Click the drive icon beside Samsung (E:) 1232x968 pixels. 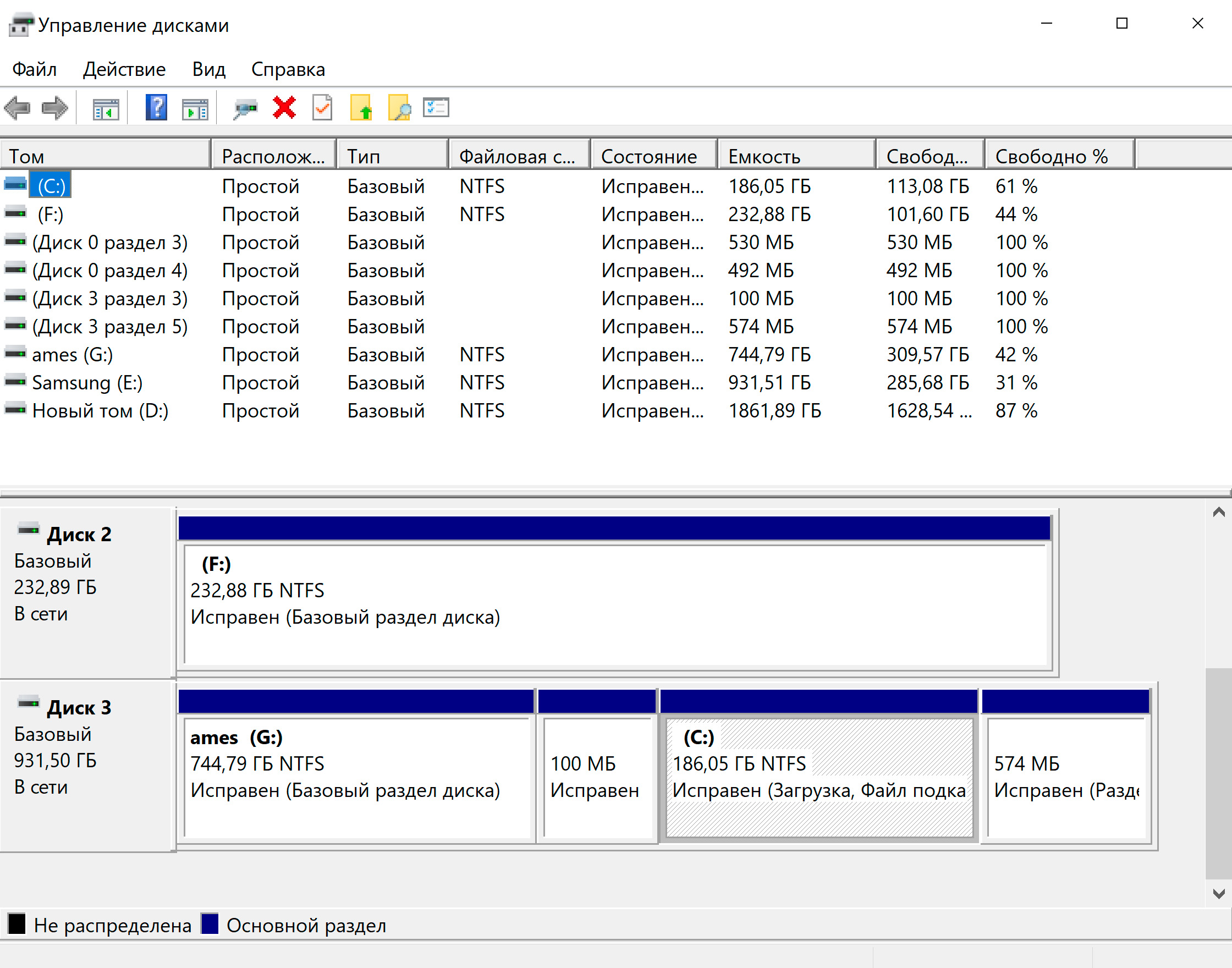tap(15, 381)
